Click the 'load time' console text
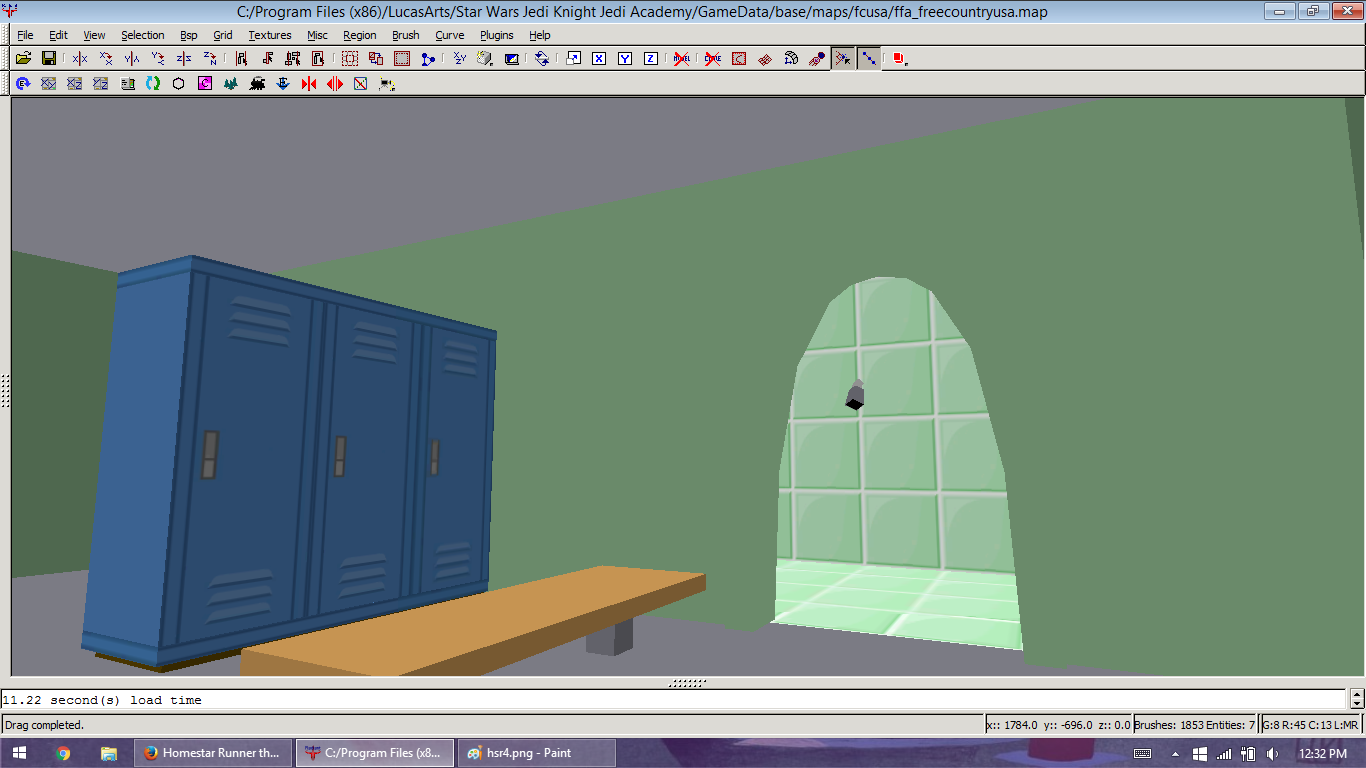The height and width of the screenshot is (768, 1366). point(166,700)
